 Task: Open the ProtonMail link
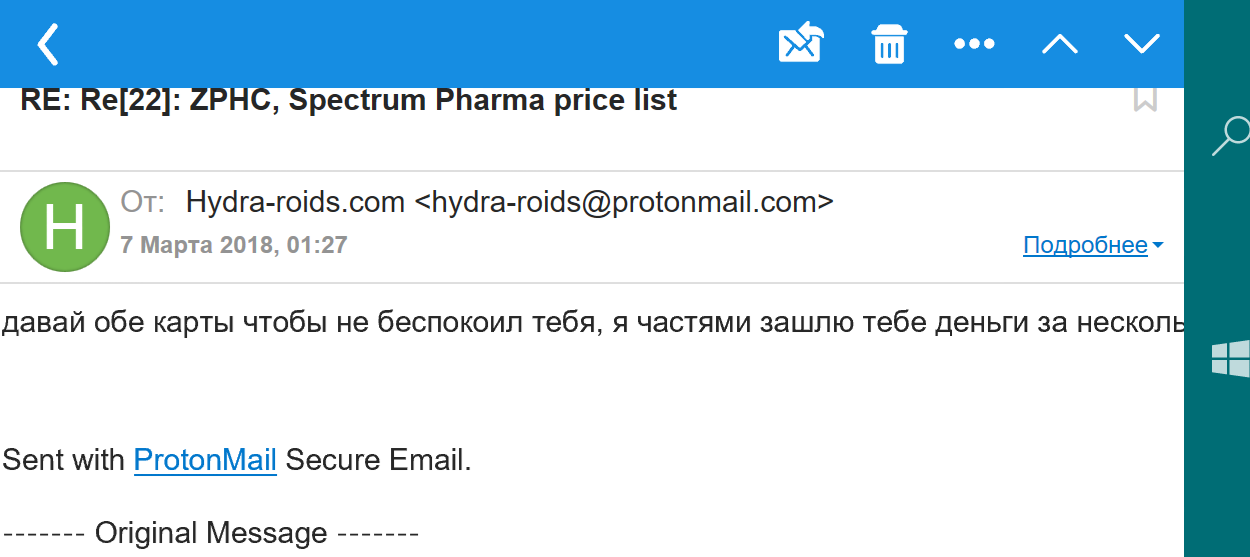205,460
